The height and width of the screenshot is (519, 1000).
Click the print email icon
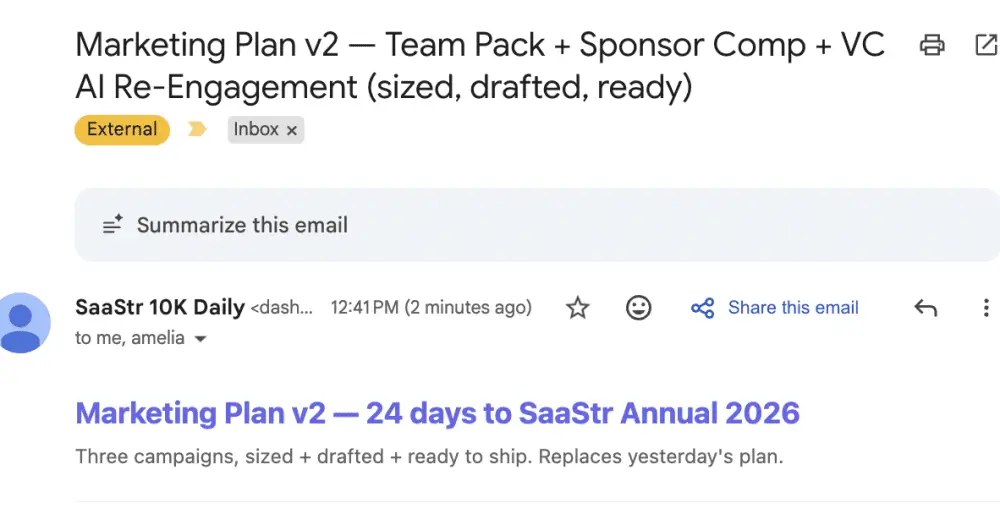click(x=932, y=45)
